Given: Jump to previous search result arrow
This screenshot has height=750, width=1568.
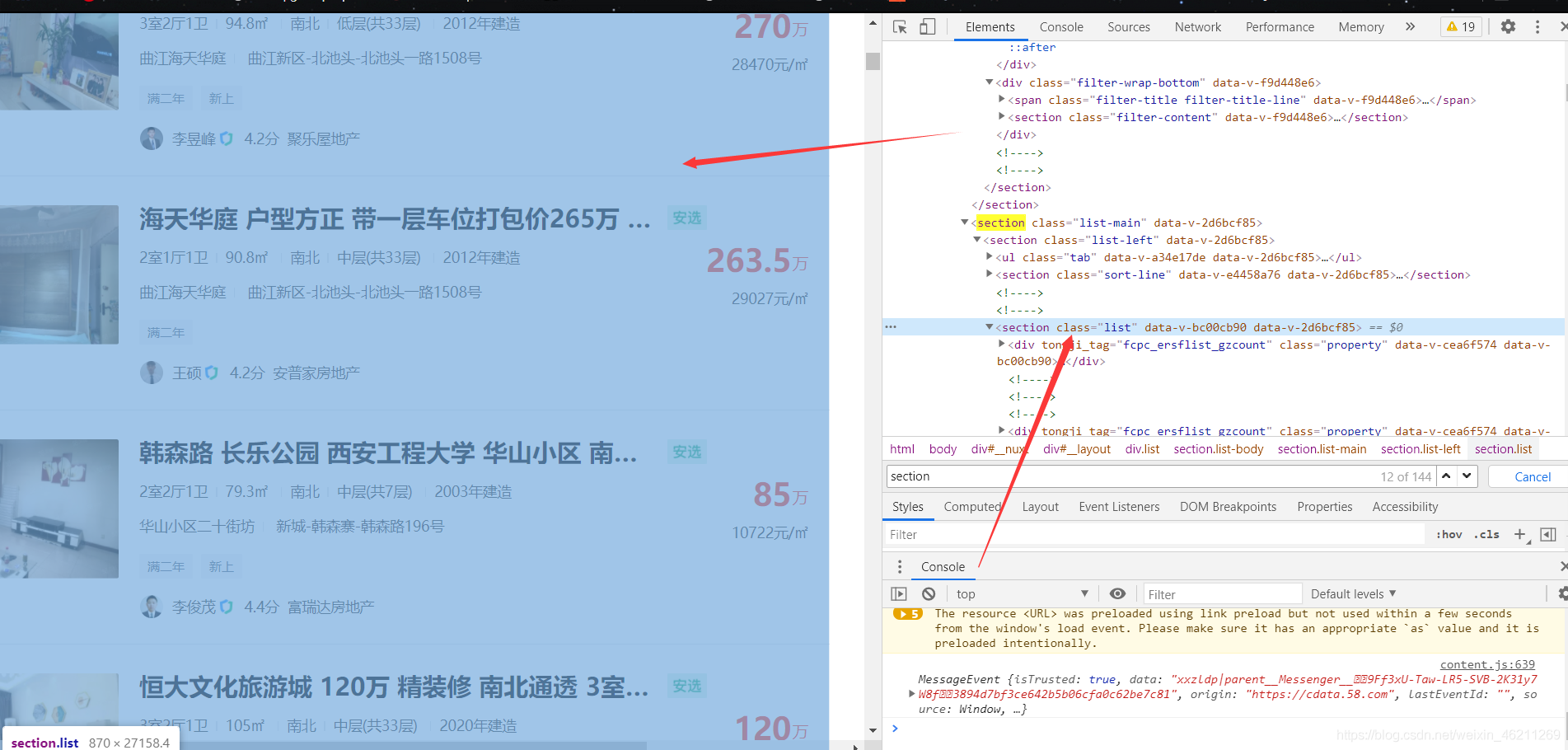Looking at the screenshot, I should 1446,476.
